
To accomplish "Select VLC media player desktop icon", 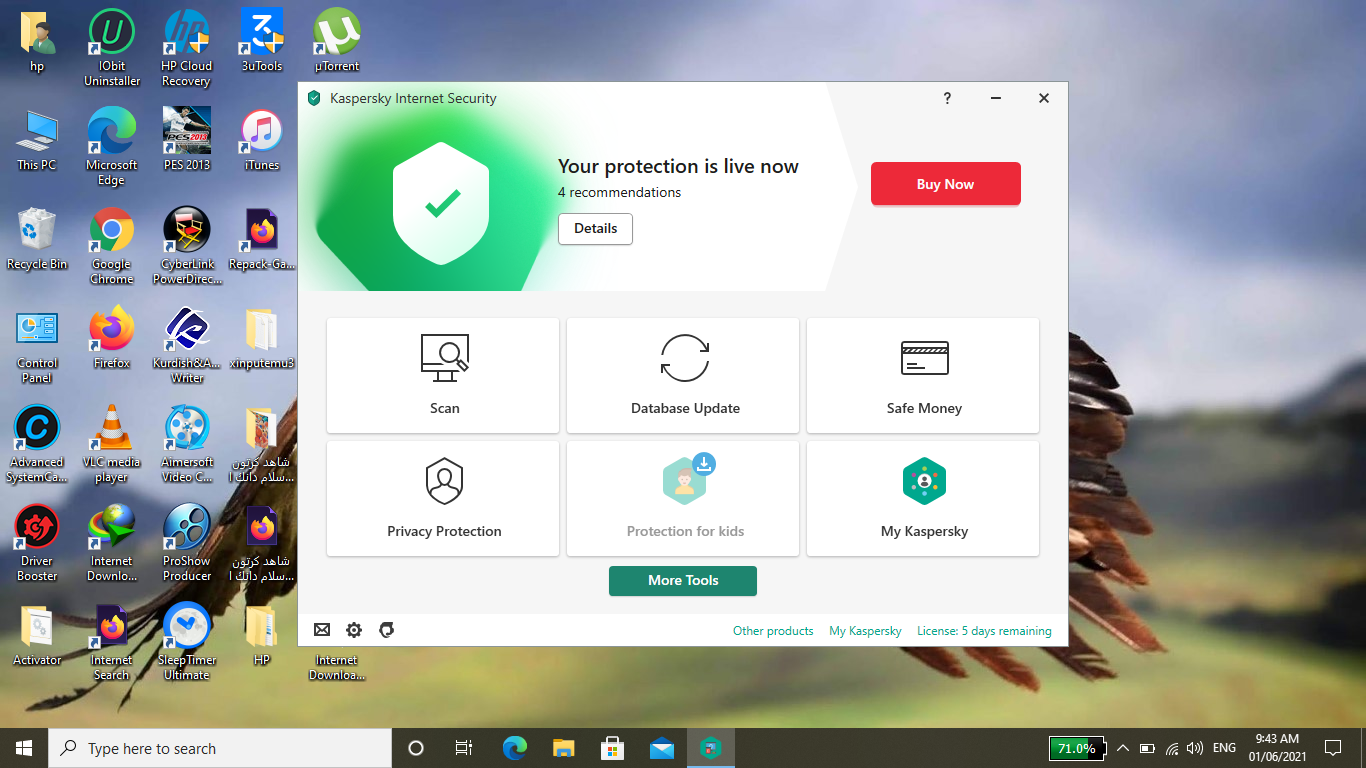I will [112, 444].
